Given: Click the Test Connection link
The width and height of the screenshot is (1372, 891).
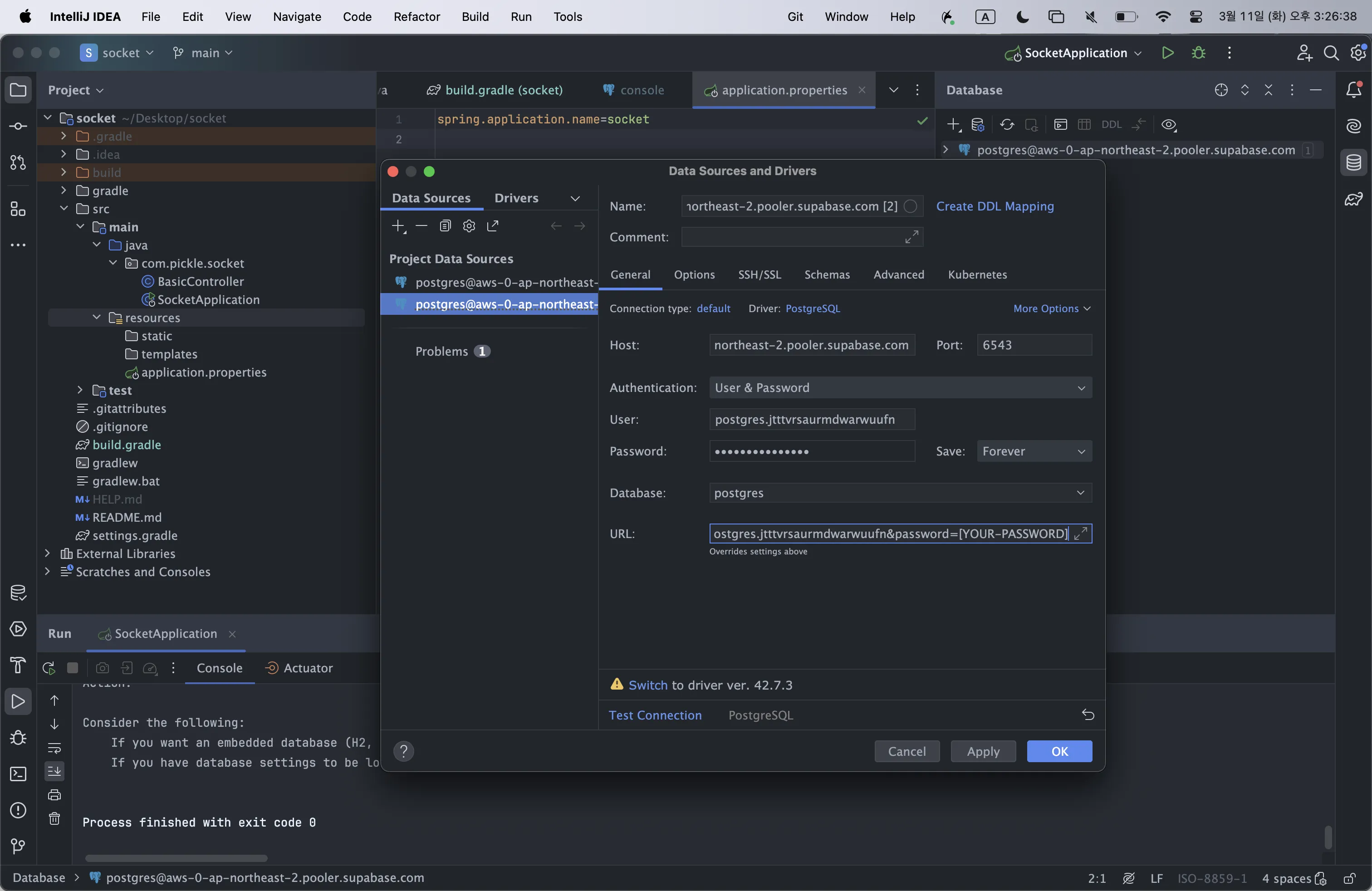Looking at the screenshot, I should [655, 715].
